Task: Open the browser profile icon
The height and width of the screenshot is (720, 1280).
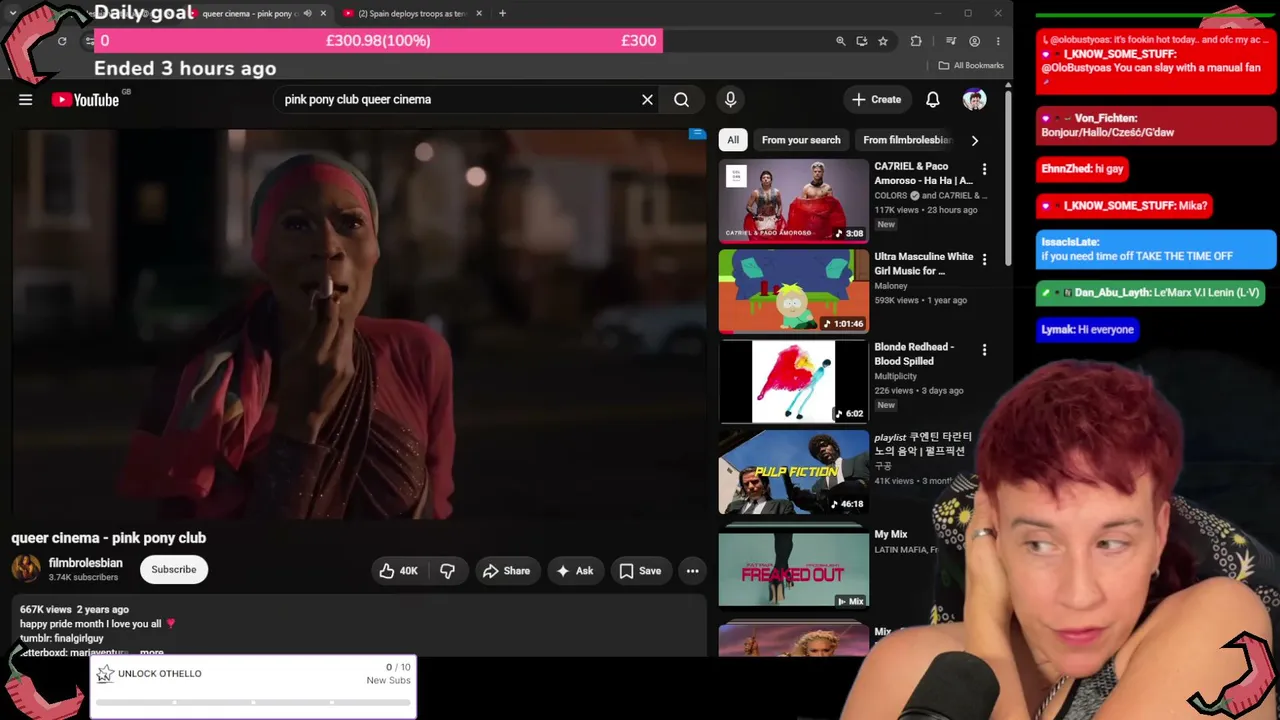Action: pos(974,41)
